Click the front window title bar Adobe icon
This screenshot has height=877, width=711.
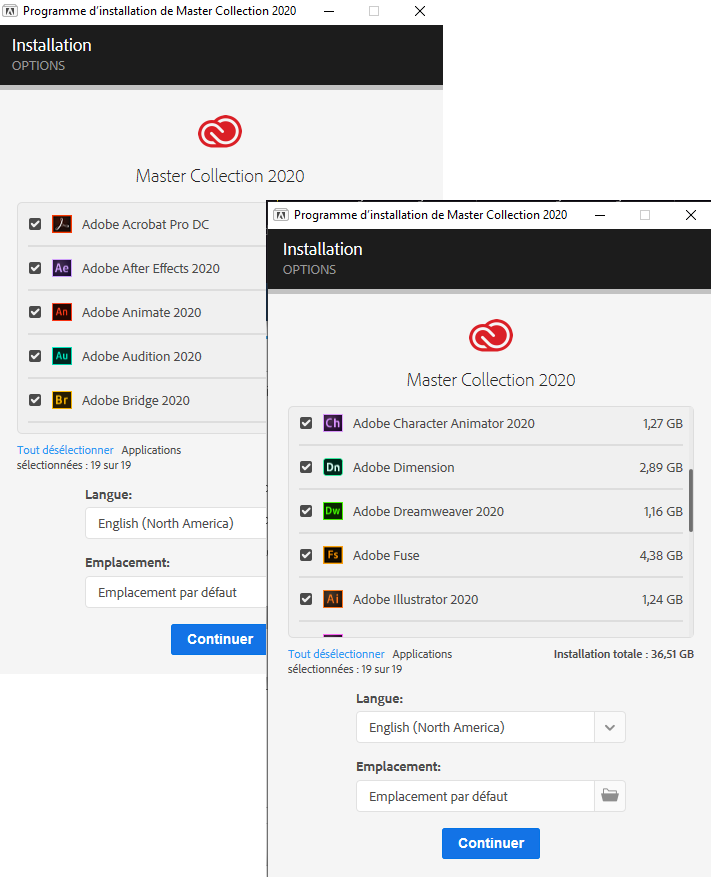[x=281, y=215]
